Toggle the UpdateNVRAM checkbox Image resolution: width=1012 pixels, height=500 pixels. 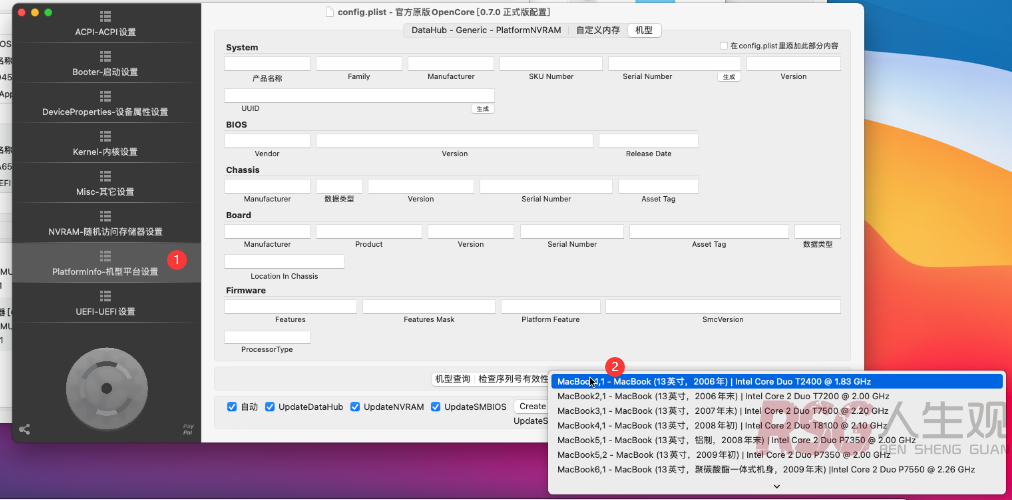[x=355, y=406]
